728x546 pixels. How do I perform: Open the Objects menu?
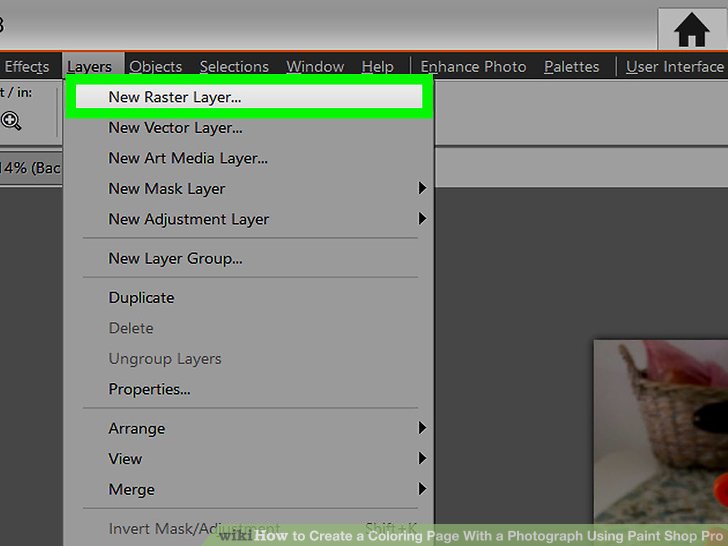[x=155, y=67]
